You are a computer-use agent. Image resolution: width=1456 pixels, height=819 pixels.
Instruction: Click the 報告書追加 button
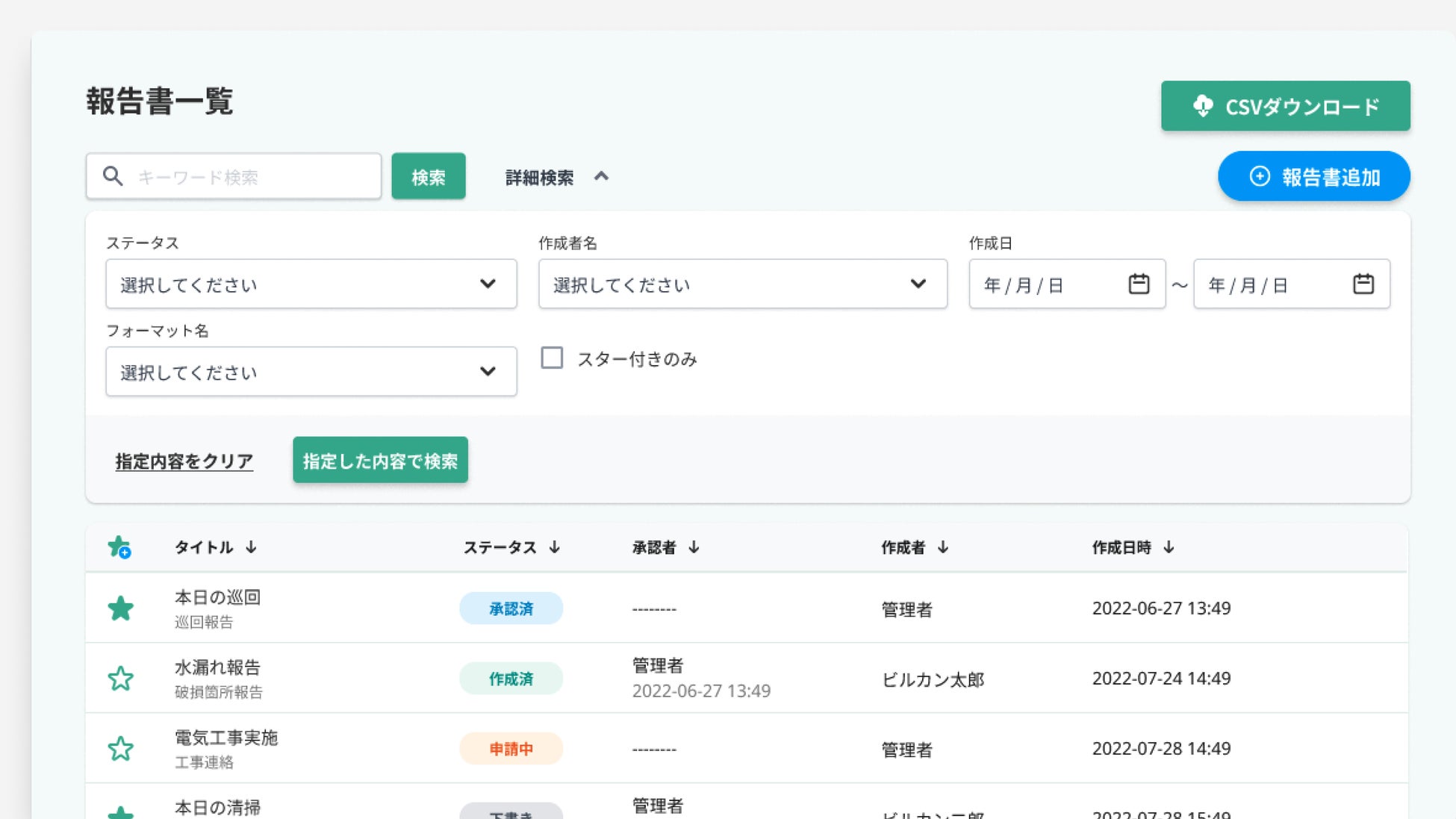pos(1313,177)
